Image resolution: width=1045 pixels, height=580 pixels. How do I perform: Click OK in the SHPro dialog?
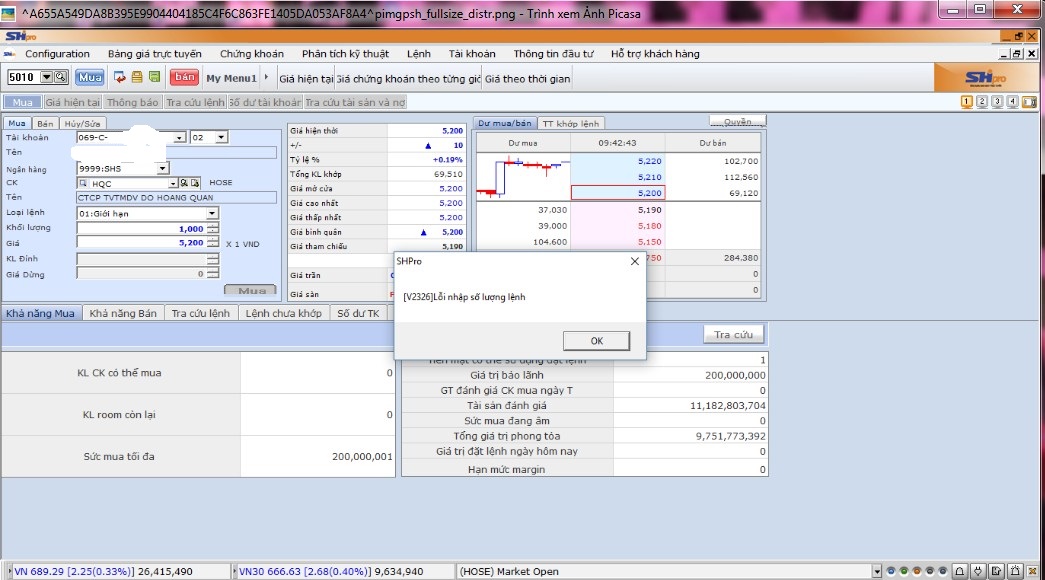596,341
